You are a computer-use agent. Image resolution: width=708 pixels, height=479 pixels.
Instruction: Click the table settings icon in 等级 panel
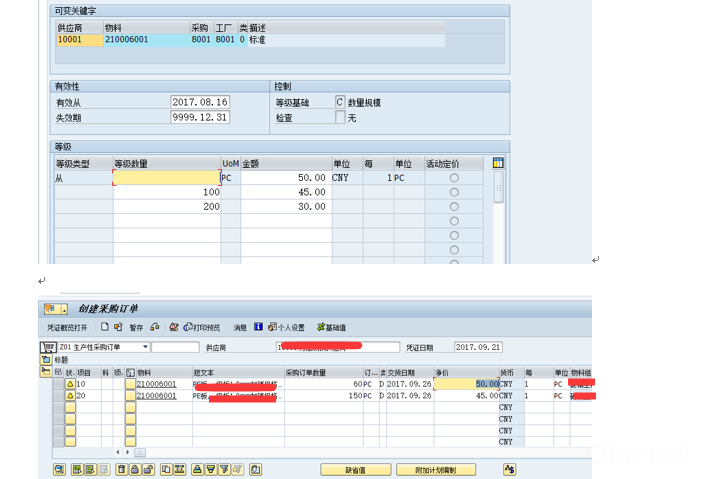click(x=498, y=163)
